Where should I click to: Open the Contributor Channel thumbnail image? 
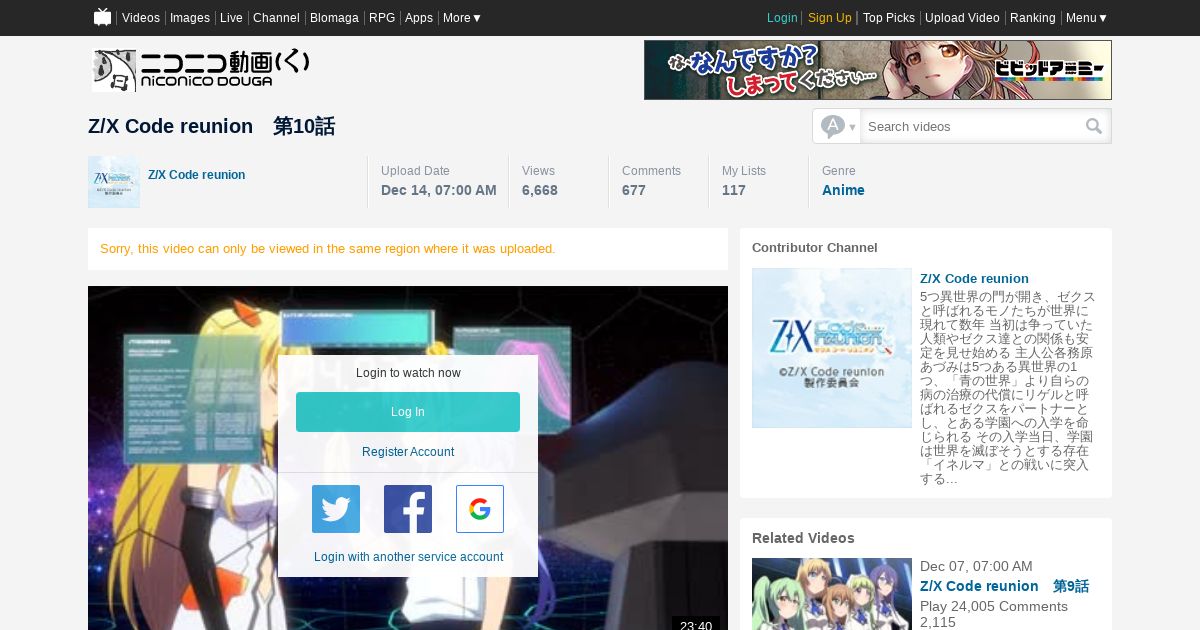(832, 348)
